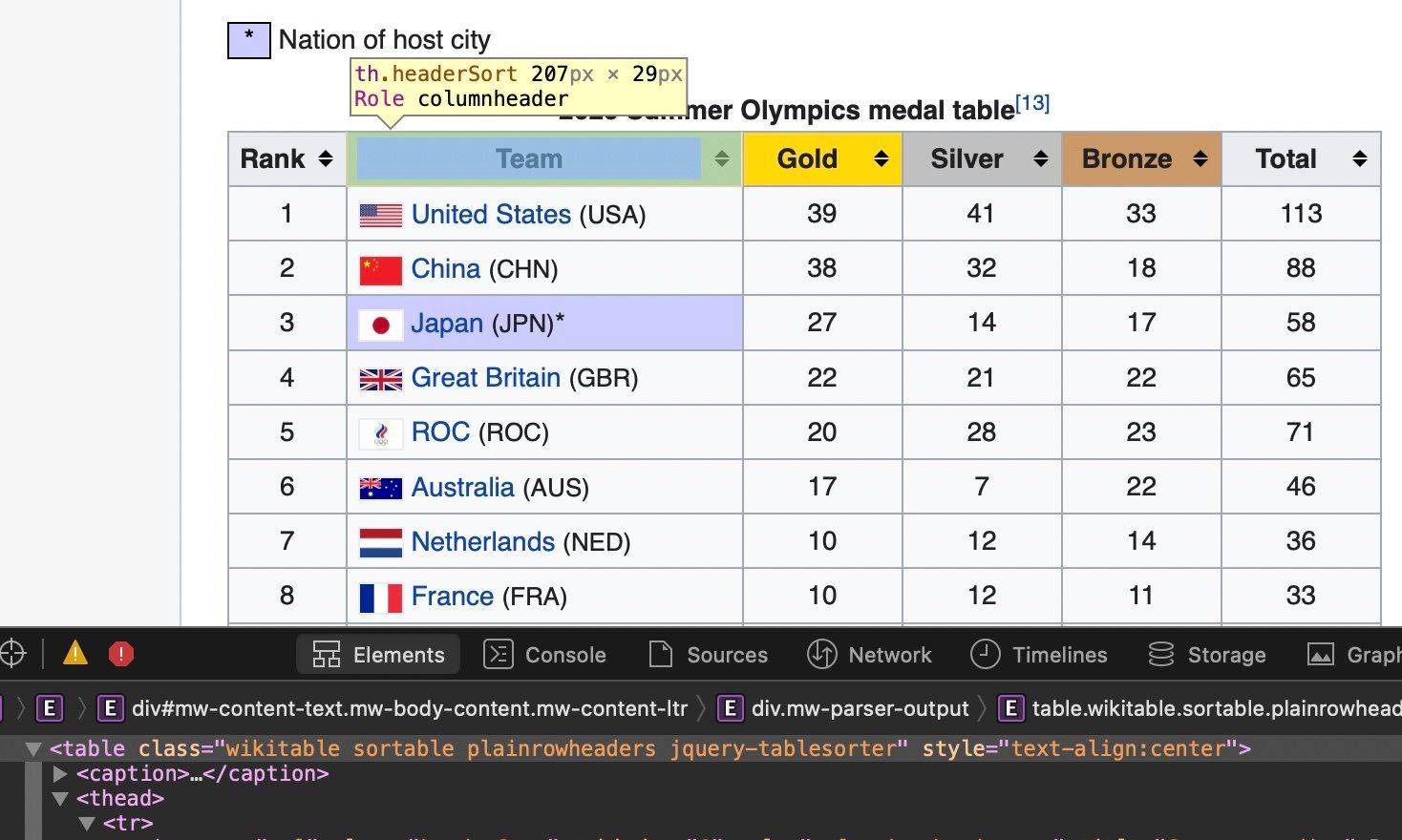Click the Great Britain flag icon

click(380, 378)
